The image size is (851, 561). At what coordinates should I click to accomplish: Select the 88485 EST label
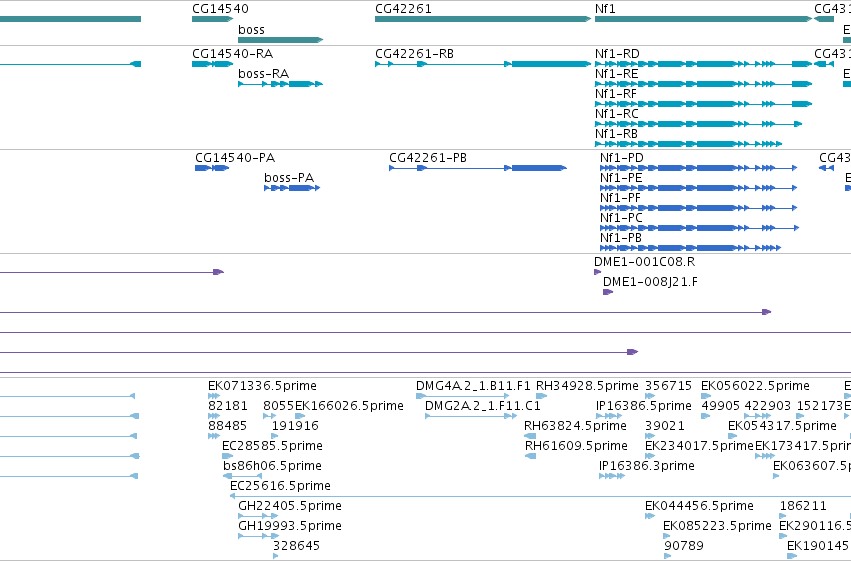[x=227, y=426]
